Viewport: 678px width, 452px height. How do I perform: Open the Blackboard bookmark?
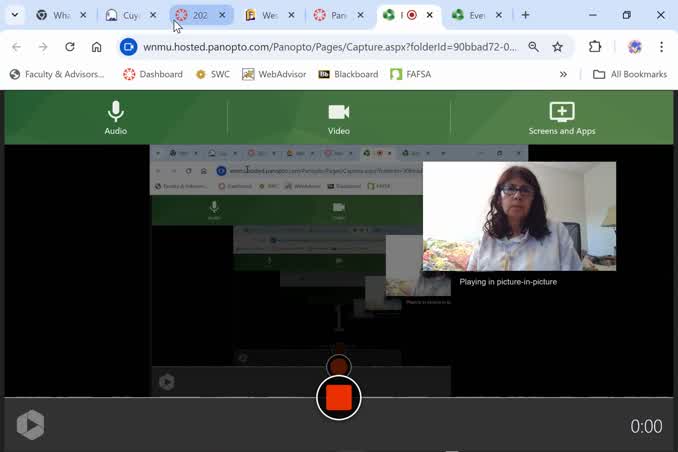[x=348, y=74]
